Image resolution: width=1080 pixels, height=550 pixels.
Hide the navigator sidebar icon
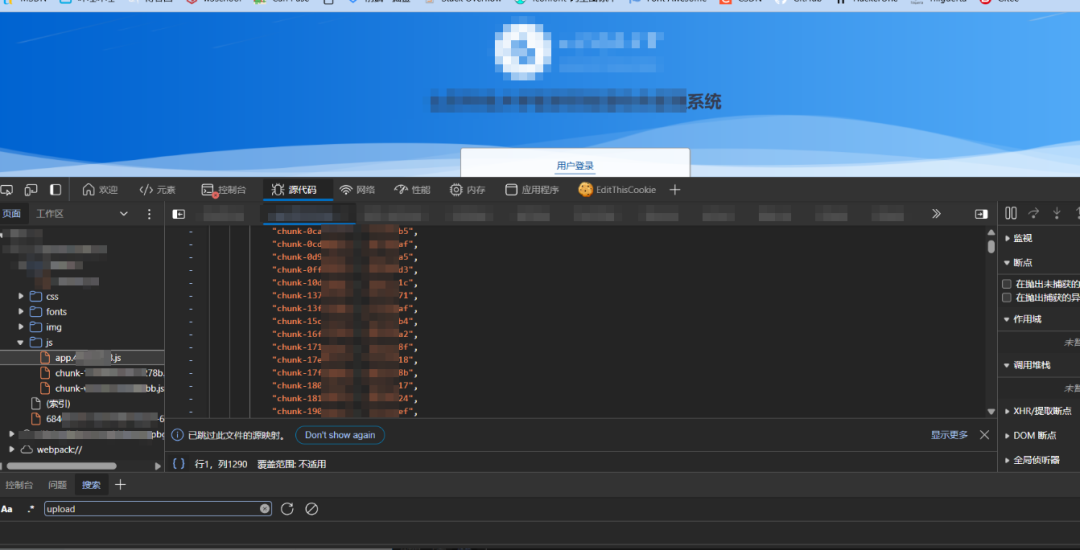(x=178, y=214)
